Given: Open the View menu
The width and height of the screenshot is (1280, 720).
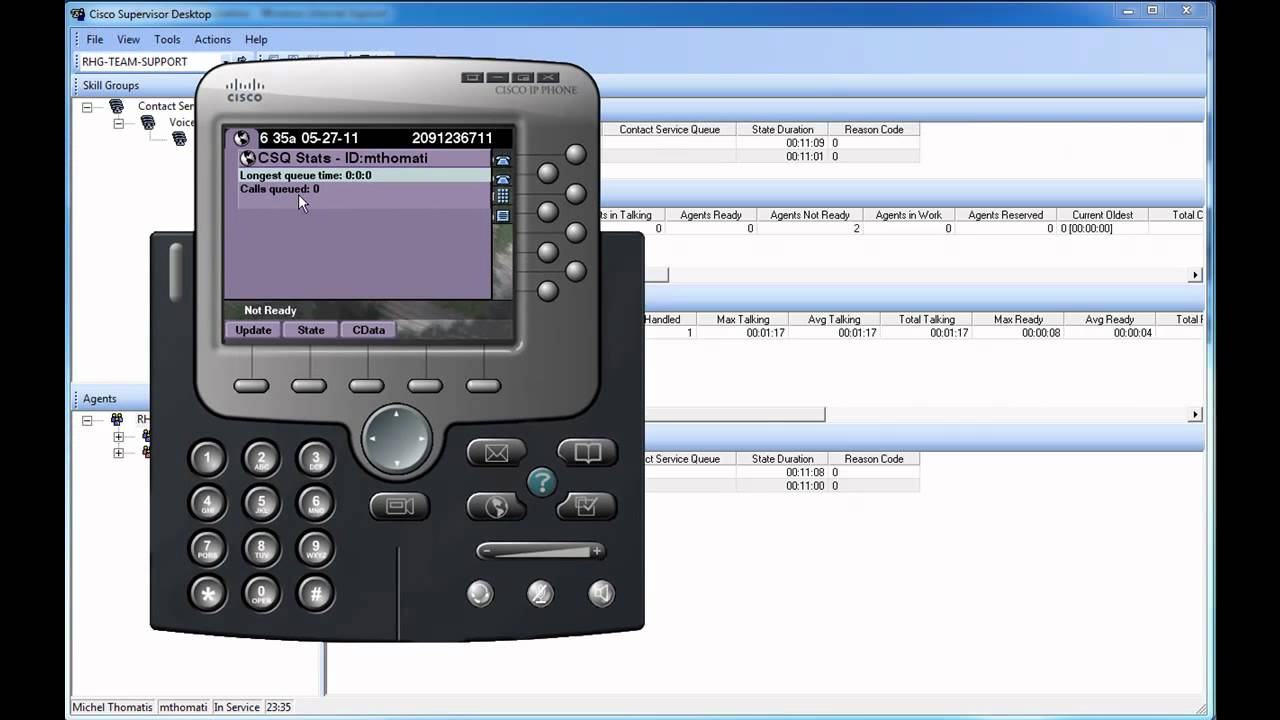Looking at the screenshot, I should [x=128, y=39].
